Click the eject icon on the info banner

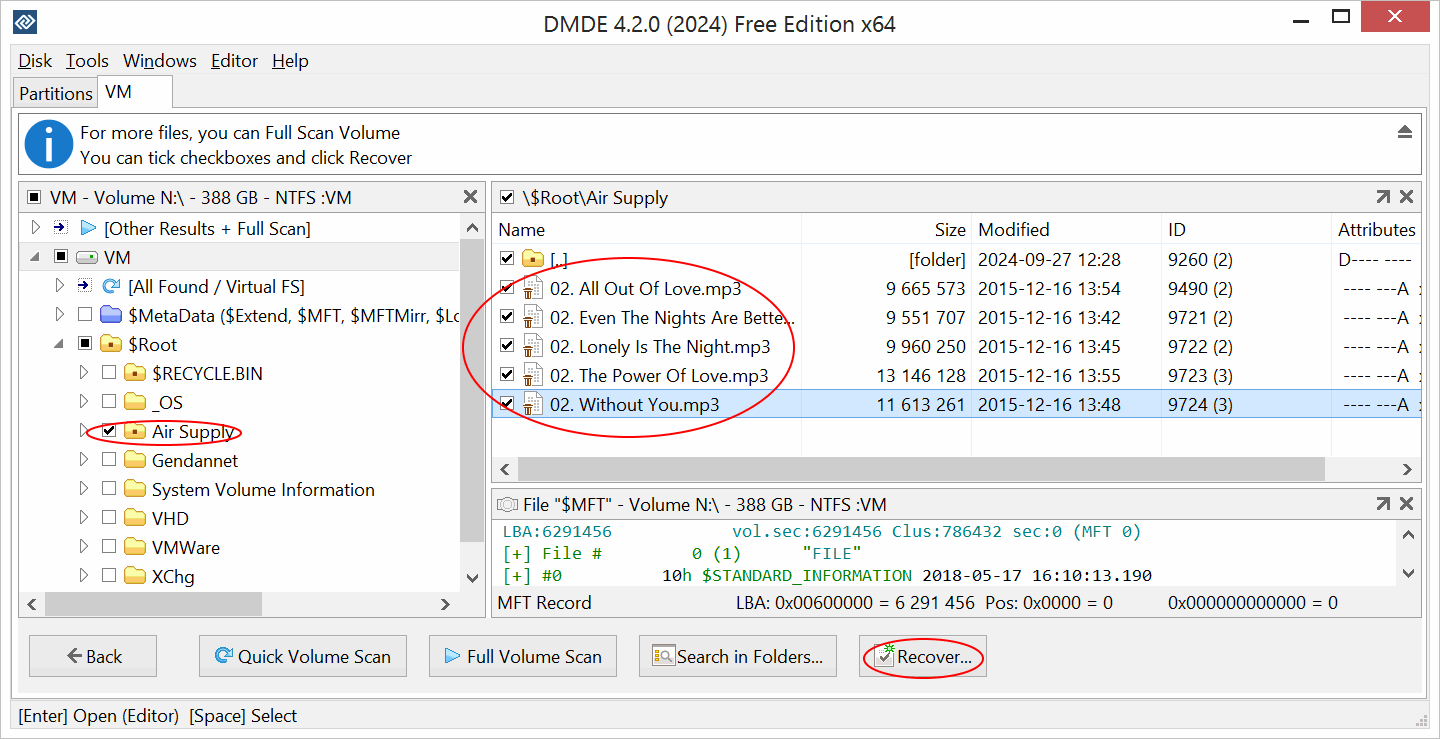coord(1405,132)
